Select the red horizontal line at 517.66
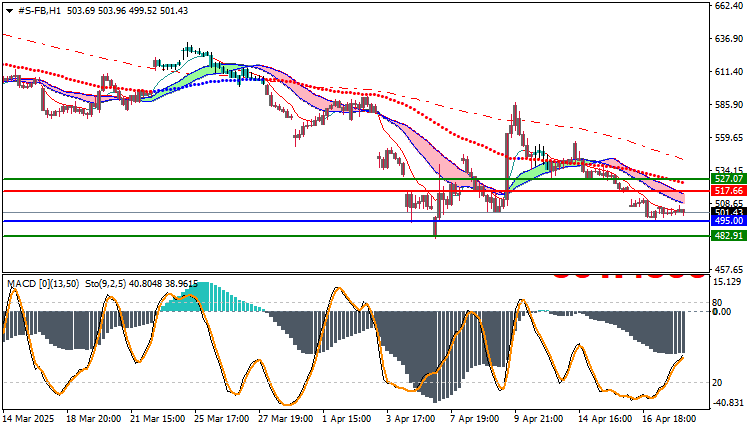Image resolution: width=750 pixels, height=430 pixels. [x=355, y=191]
